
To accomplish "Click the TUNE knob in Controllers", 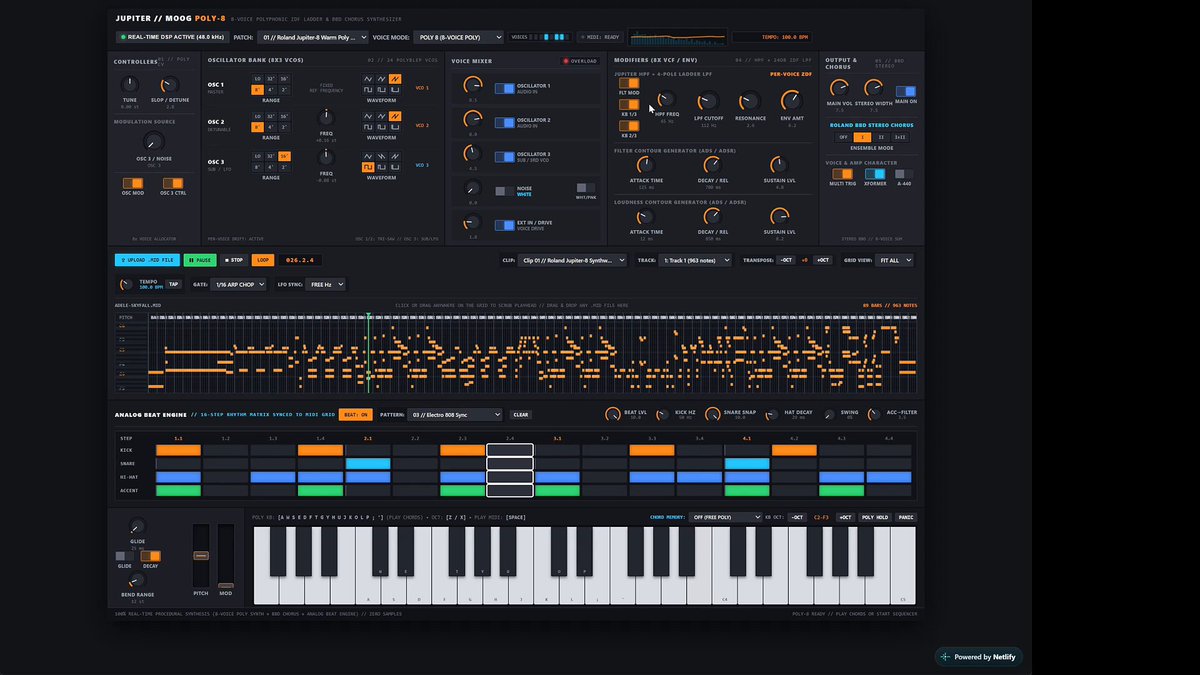I will coord(130,86).
